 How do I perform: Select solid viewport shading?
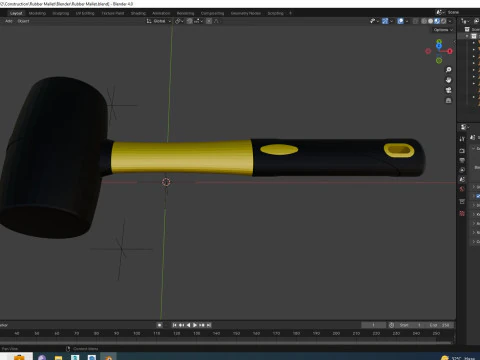pyautogui.click(x=430, y=21)
